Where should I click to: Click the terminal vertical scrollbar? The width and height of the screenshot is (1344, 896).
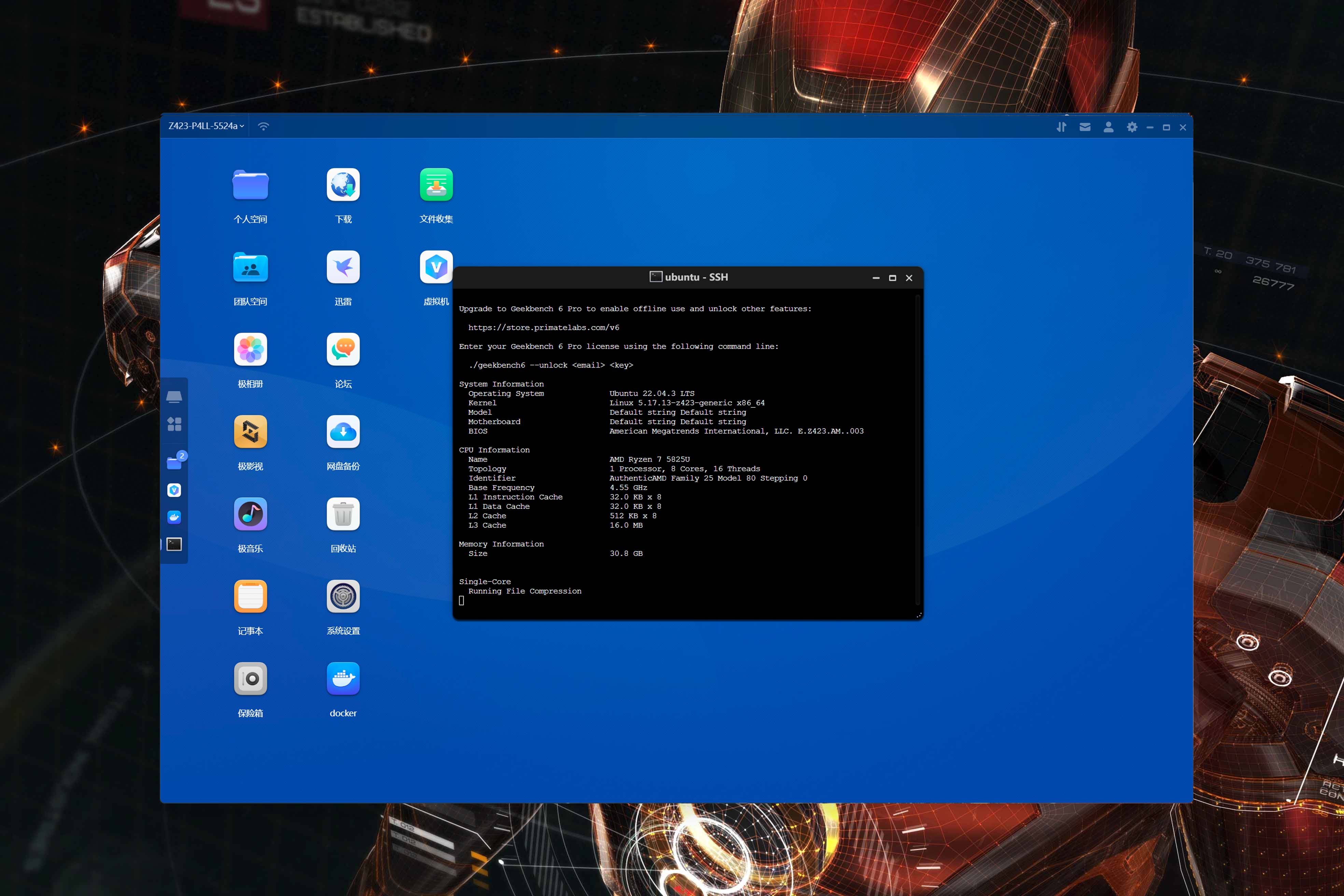918,450
